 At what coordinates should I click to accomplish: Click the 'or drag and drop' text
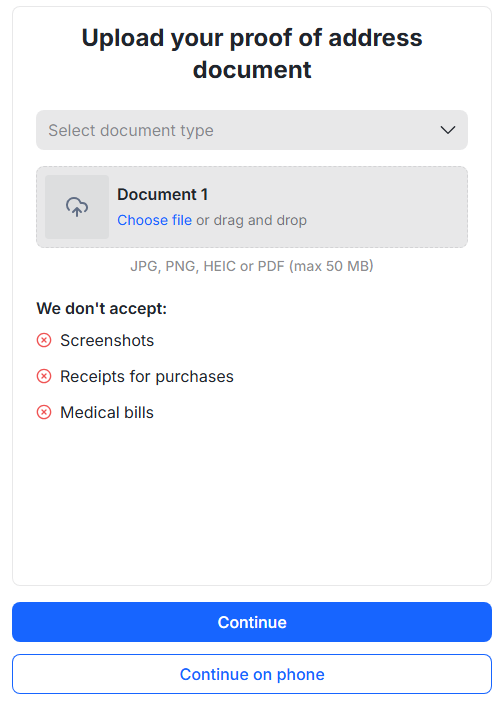pos(251,220)
